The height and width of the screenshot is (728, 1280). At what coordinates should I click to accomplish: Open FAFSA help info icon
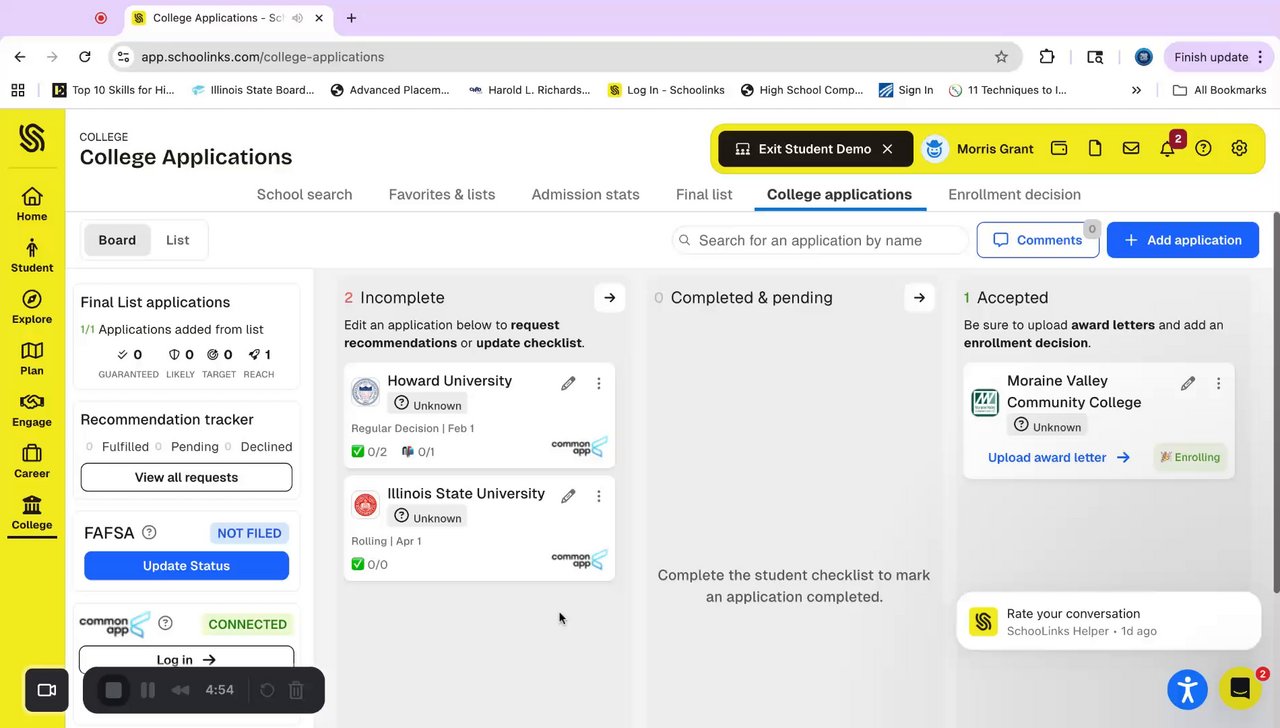coord(149,532)
